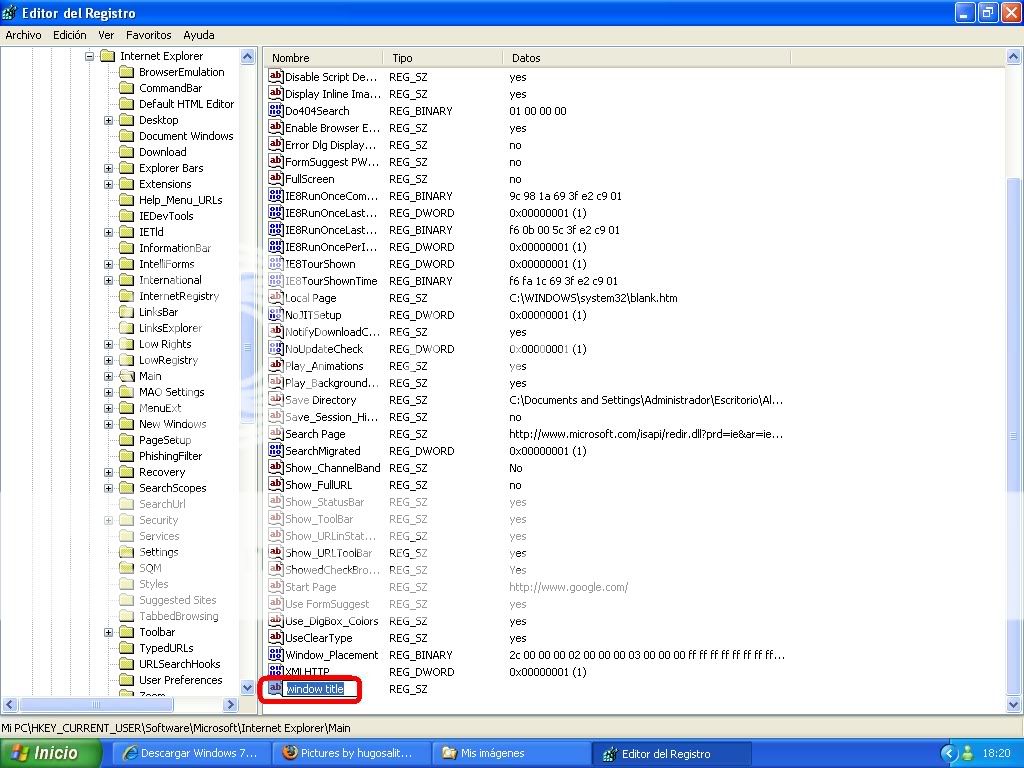Click the DWORD icon of NoUpdateCheck
Image resolution: width=1024 pixels, height=768 pixels.
coord(276,349)
